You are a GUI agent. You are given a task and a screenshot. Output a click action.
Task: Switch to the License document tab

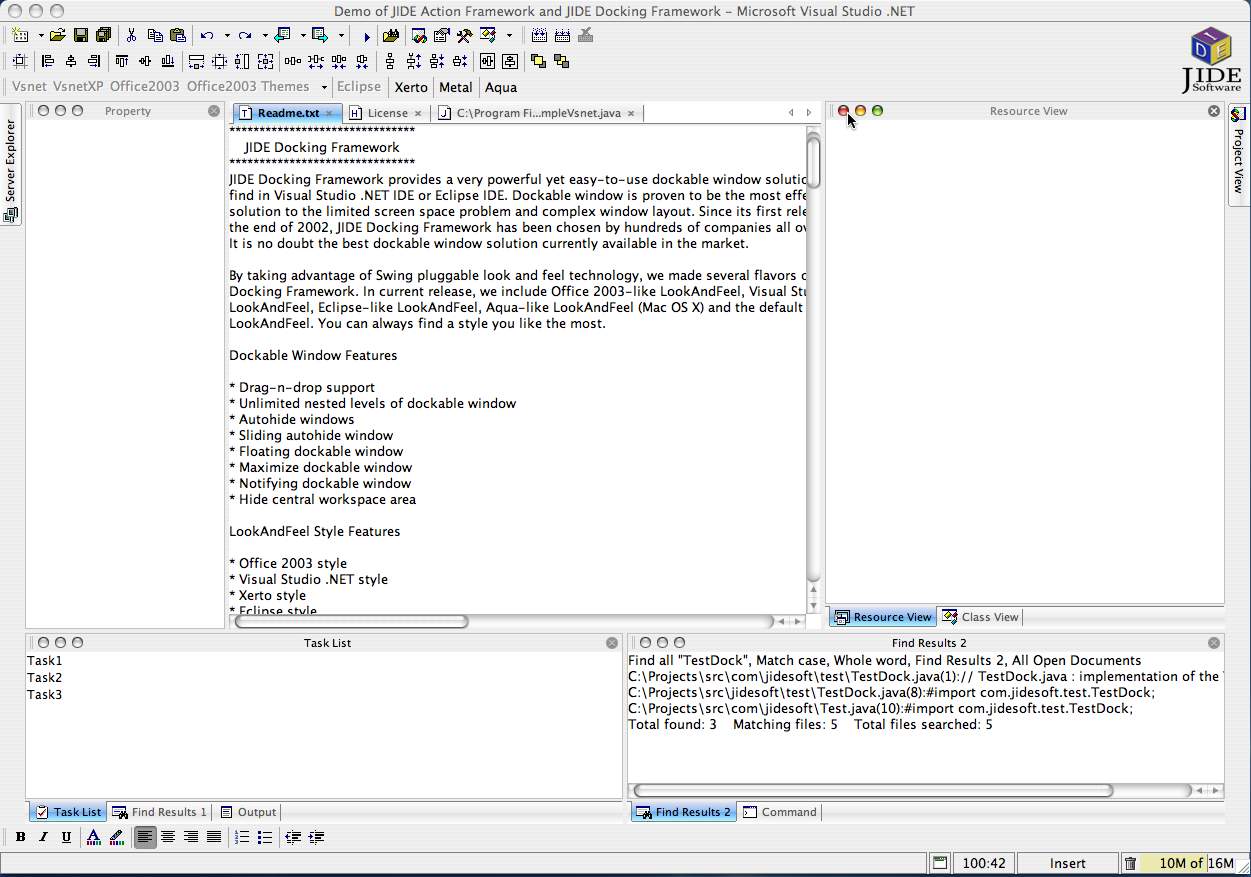385,113
